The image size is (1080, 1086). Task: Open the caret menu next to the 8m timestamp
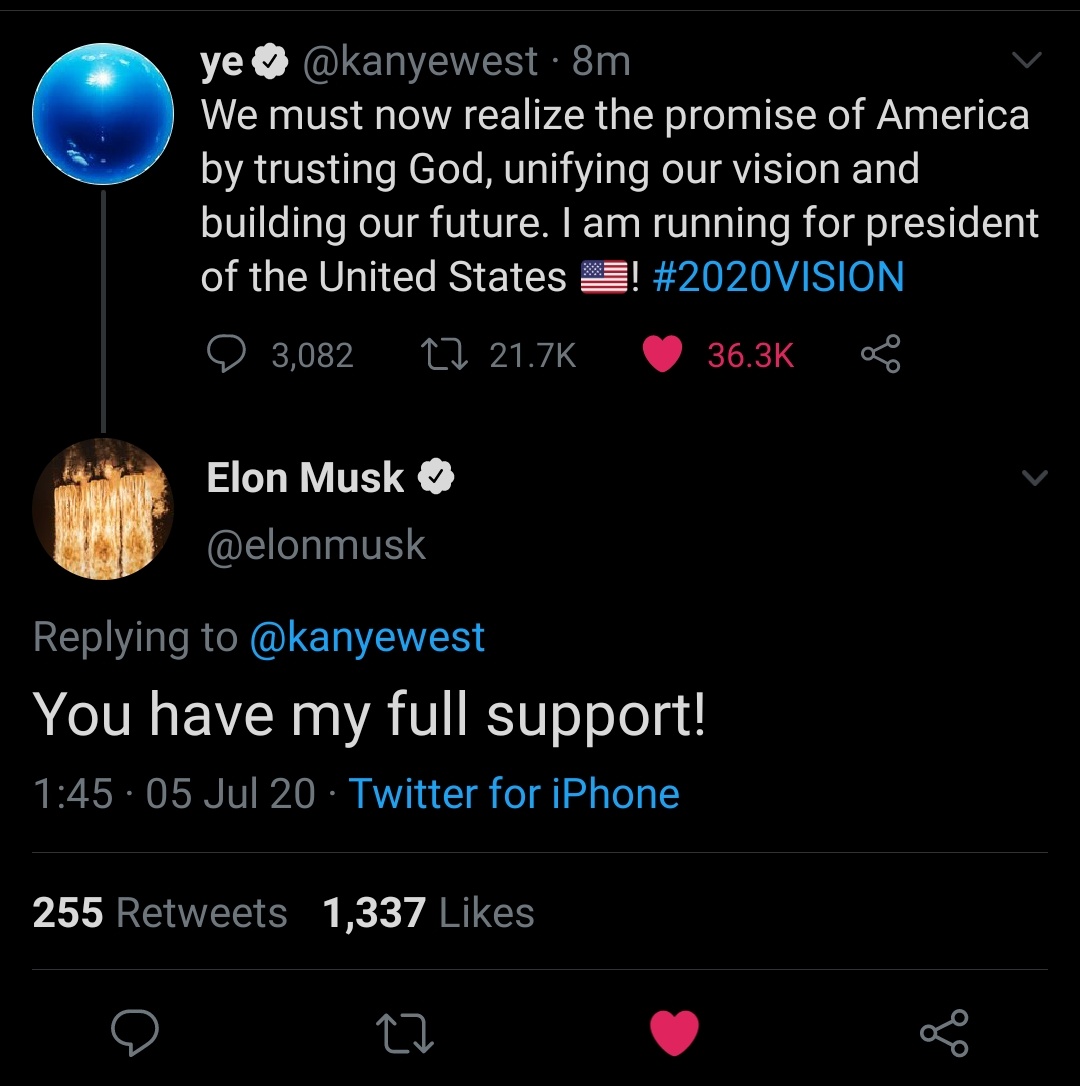click(1028, 60)
